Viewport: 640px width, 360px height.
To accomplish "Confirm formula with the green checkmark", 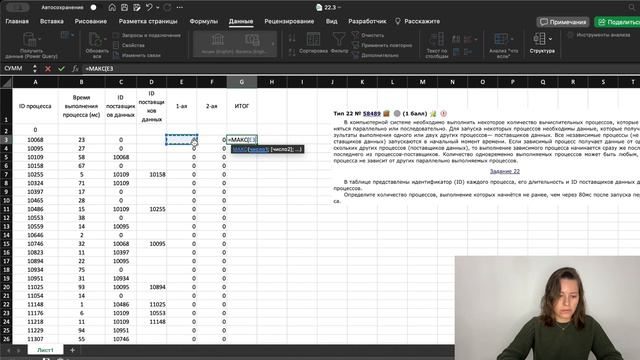I will pos(61,69).
